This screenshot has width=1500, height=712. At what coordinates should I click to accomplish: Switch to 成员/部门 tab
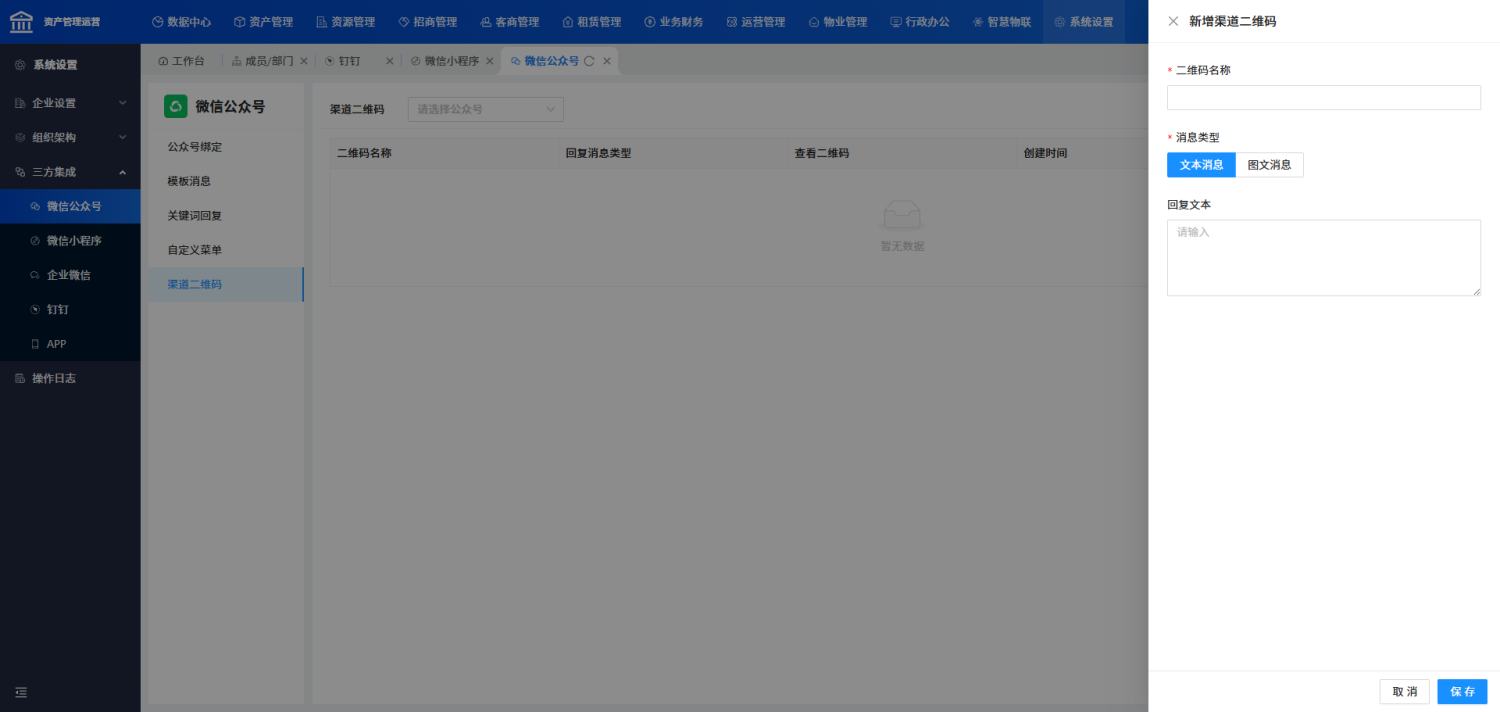coord(262,61)
